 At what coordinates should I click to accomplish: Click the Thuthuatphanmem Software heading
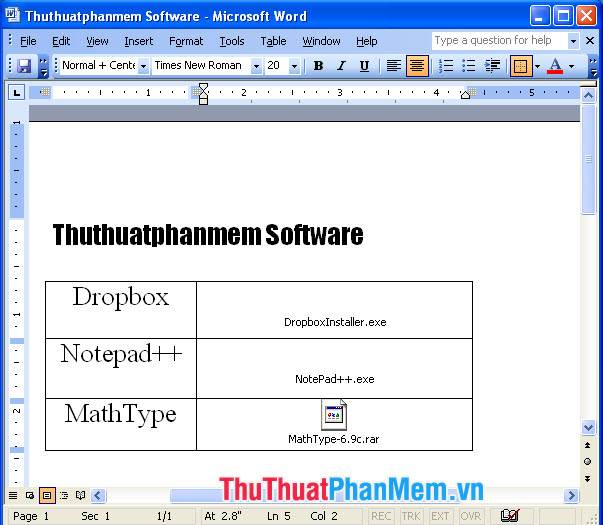tap(208, 235)
